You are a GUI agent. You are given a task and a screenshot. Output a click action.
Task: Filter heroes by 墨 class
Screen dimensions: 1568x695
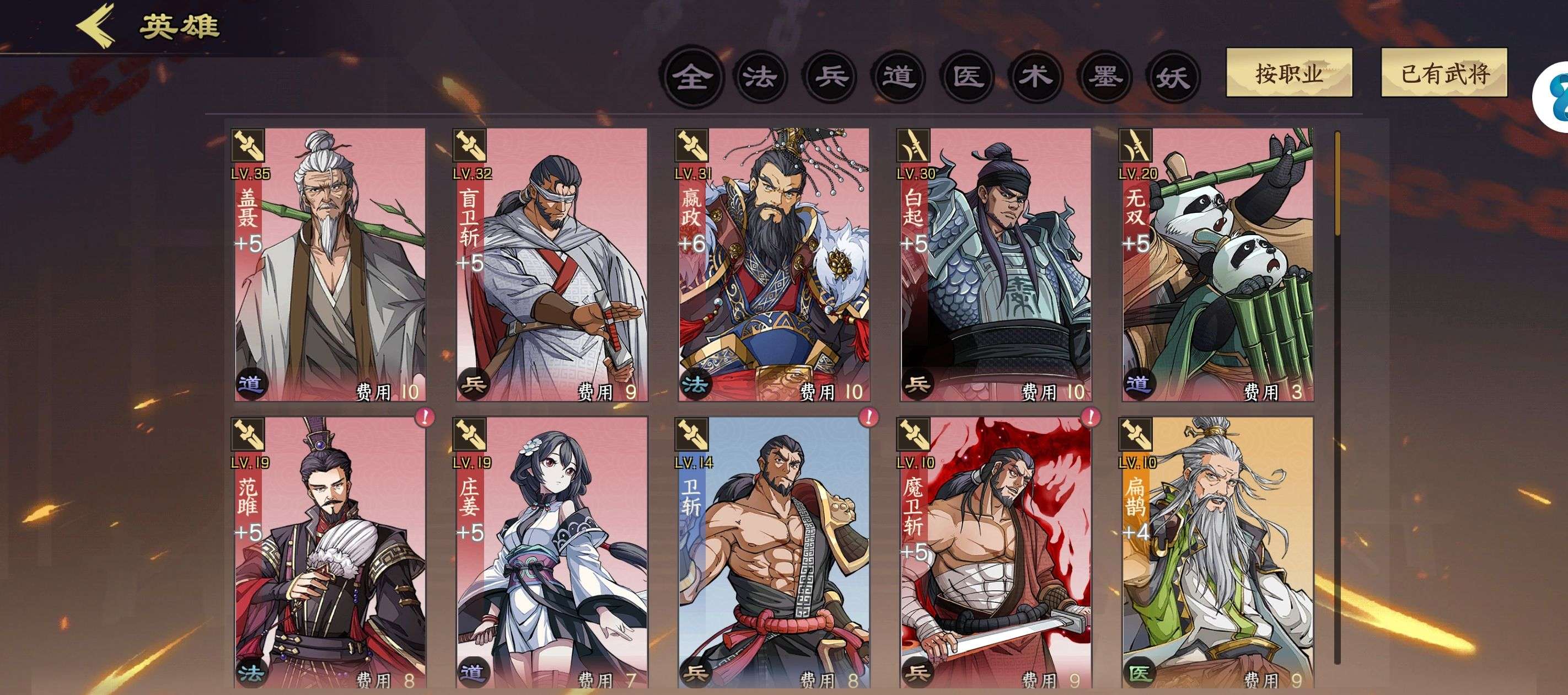click(1104, 77)
